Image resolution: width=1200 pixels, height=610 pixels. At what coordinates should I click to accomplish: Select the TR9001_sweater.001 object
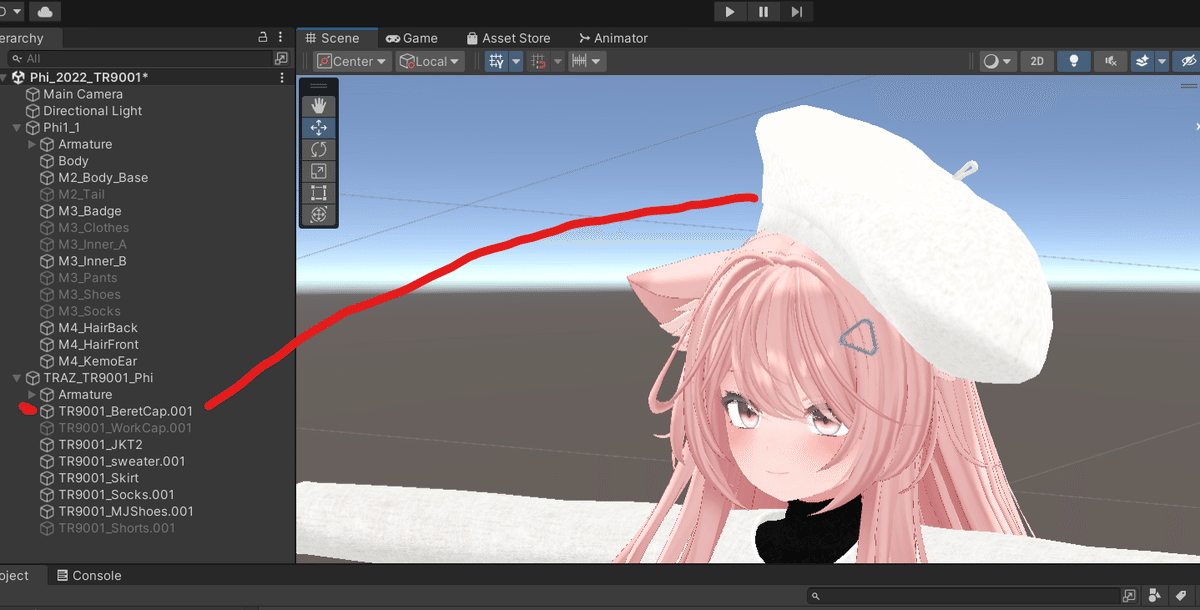(121, 461)
